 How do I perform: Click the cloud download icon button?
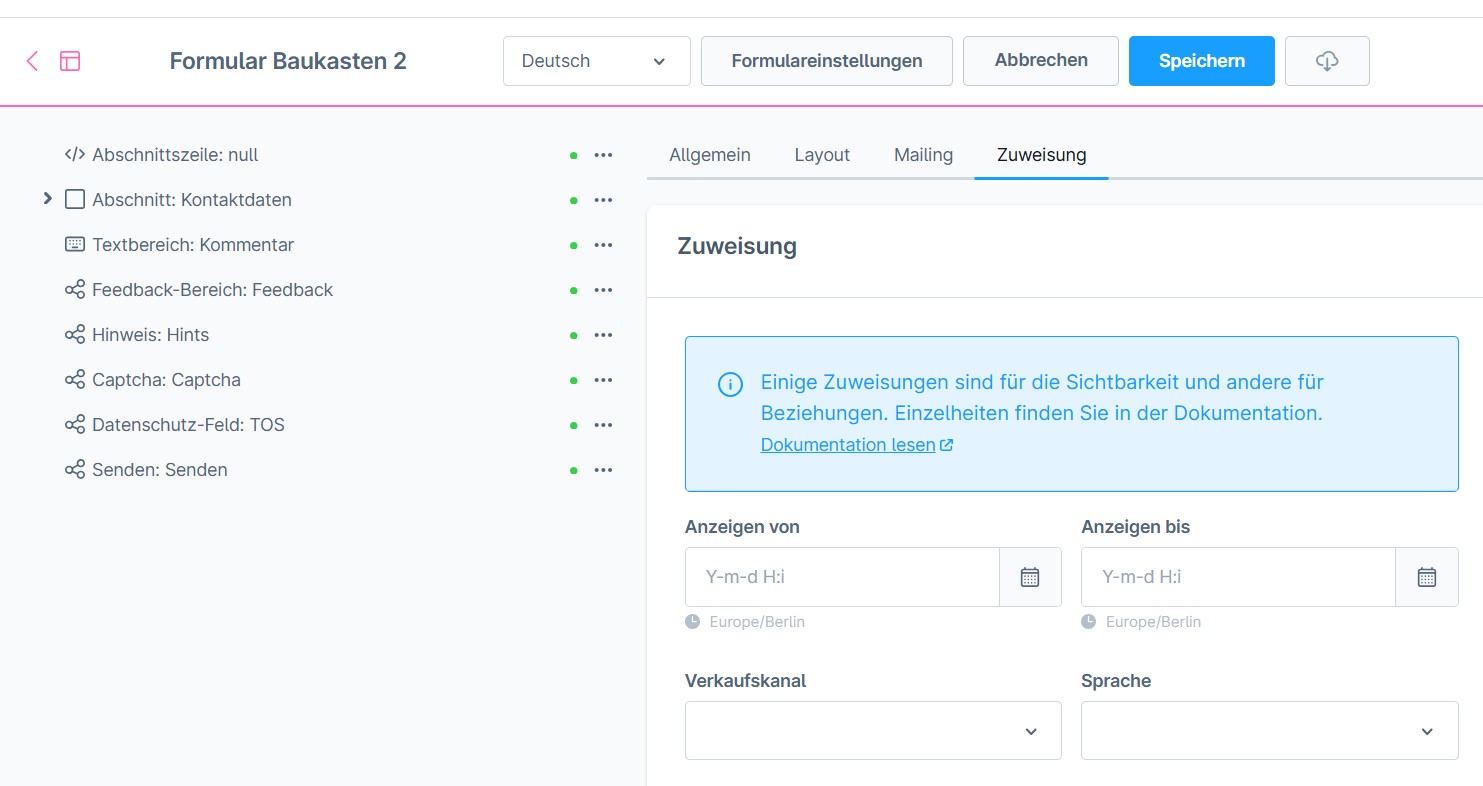click(x=1326, y=61)
